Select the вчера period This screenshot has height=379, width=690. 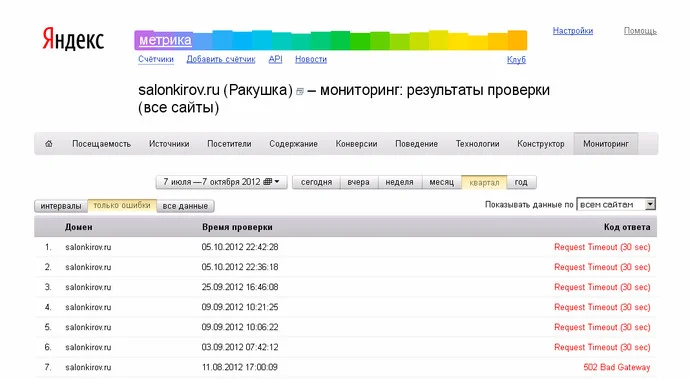click(x=359, y=182)
